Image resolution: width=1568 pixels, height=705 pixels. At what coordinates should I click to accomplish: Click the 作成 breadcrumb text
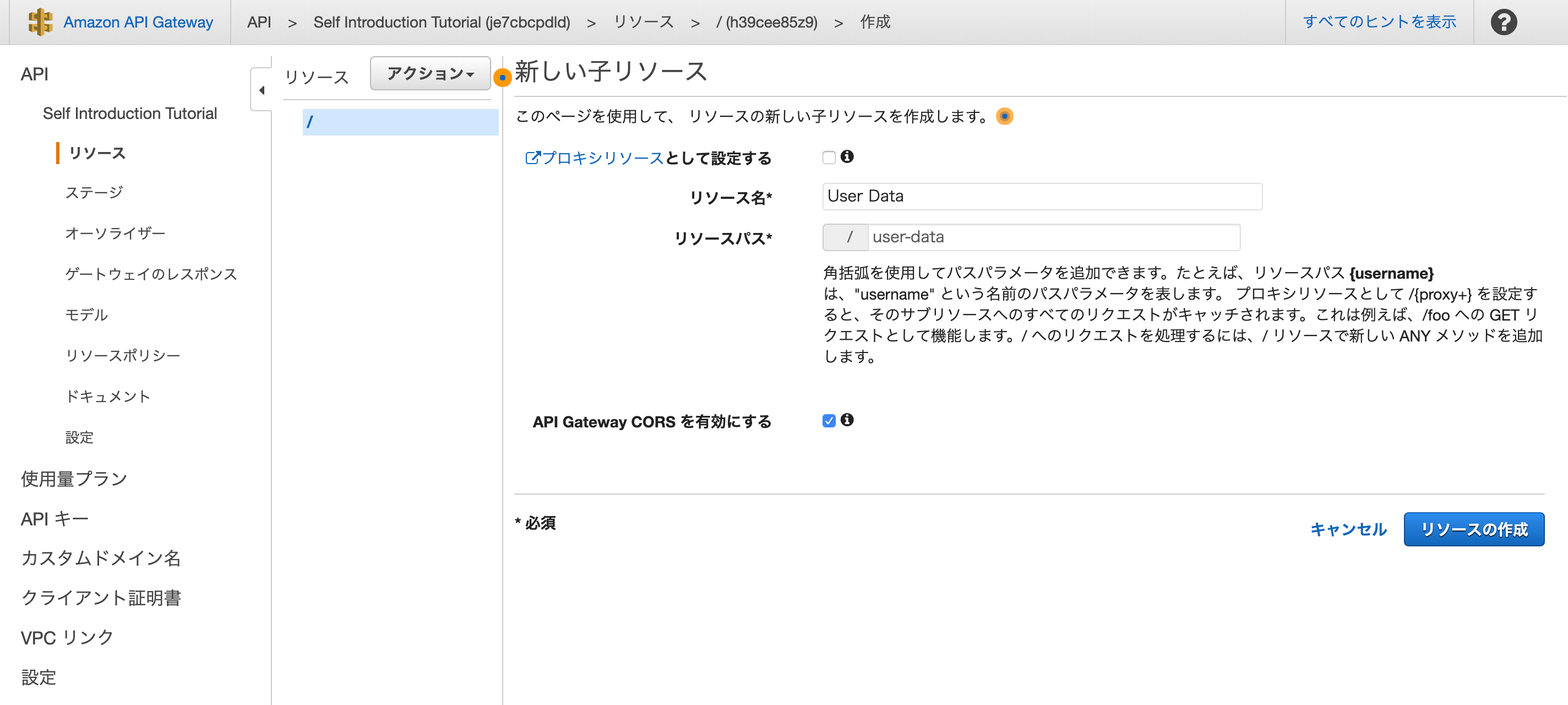(x=875, y=23)
